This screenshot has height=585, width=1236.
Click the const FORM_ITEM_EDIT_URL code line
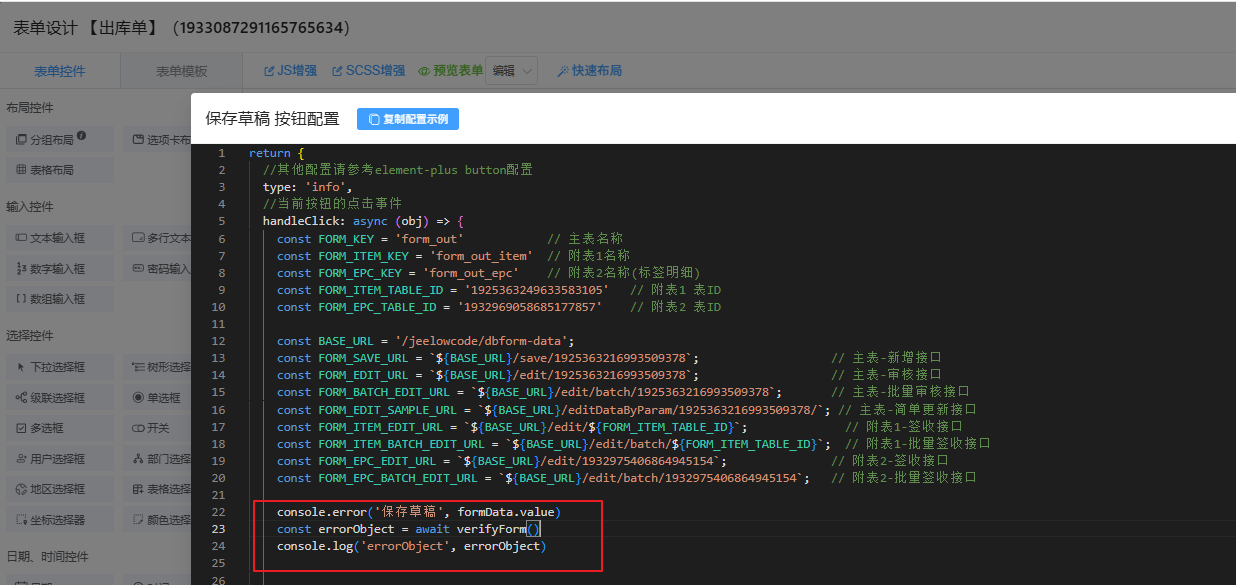620,427
